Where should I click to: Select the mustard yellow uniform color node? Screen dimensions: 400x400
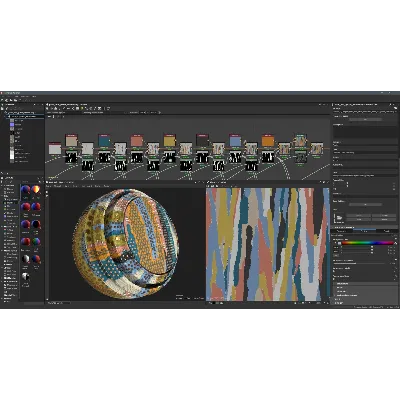click(170, 141)
